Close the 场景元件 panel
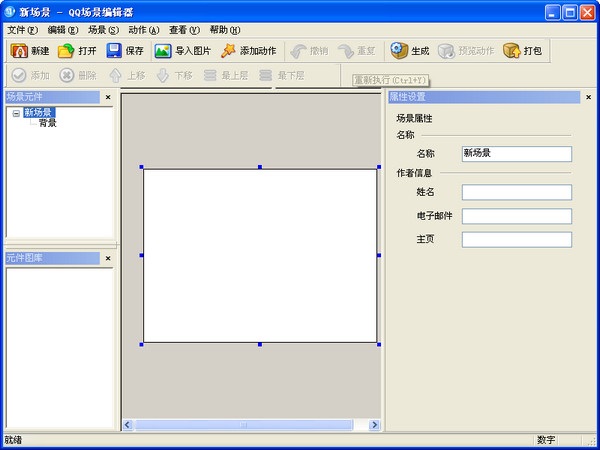Viewport: 600px width, 450px height. tap(108, 97)
